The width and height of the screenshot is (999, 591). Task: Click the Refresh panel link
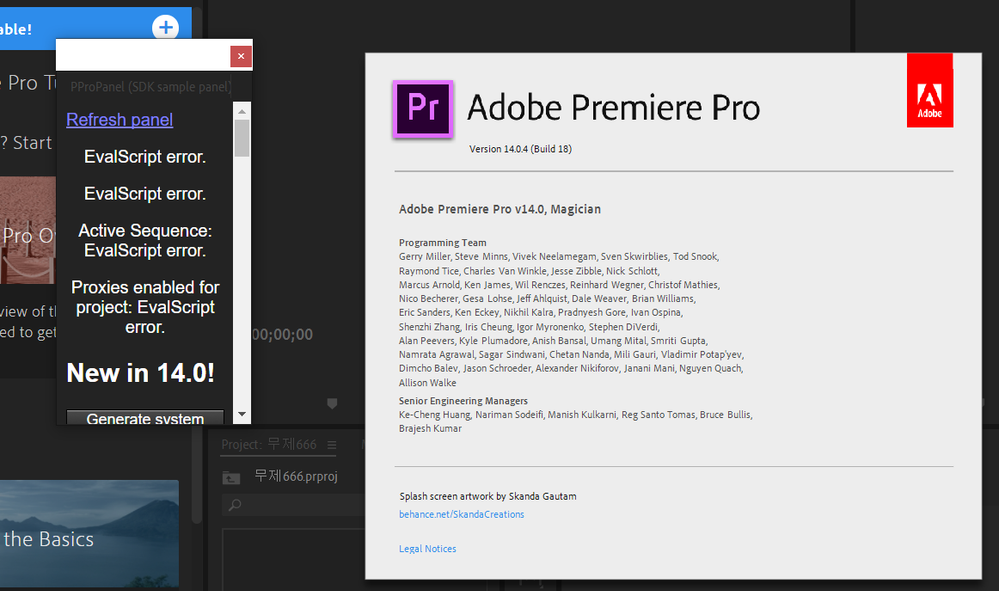pyautogui.click(x=119, y=119)
